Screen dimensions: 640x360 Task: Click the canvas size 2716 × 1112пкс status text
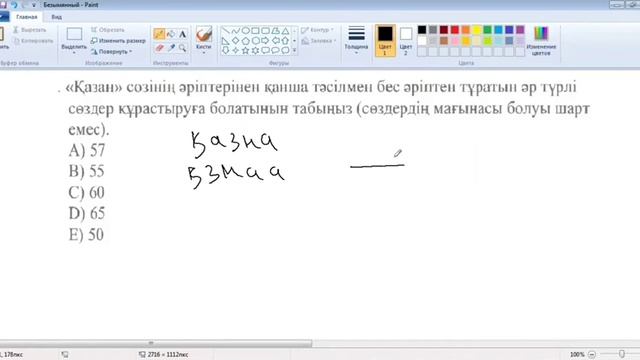(x=168, y=354)
